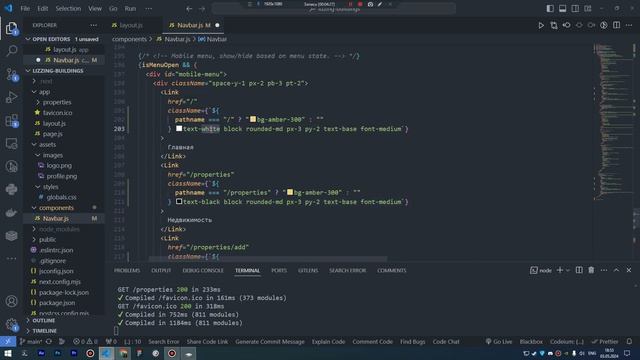Toggle the bottom panel layout icon
The height and width of the screenshot is (360, 640).
click(x=562, y=8)
